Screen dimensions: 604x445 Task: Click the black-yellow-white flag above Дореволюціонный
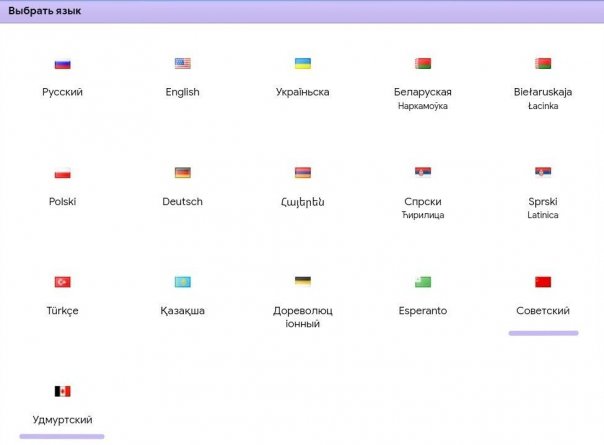tap(303, 281)
